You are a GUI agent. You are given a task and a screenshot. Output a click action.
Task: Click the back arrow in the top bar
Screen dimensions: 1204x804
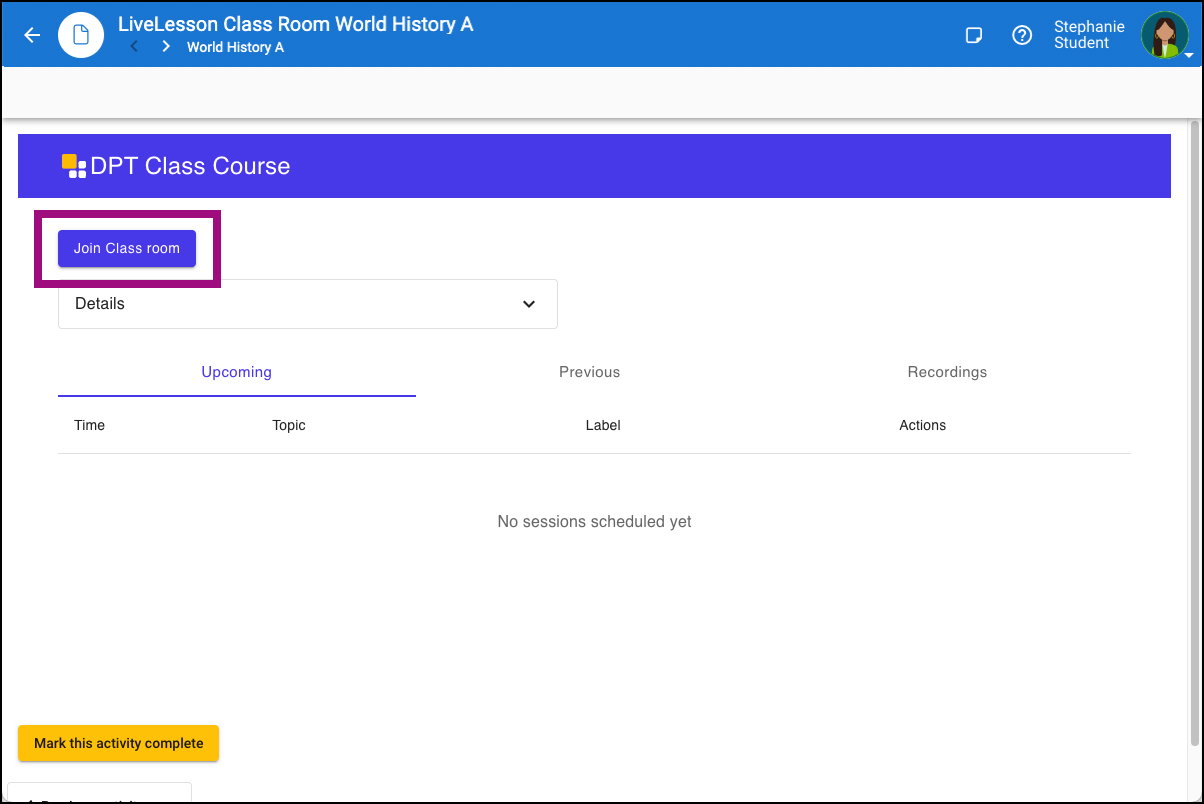[31, 35]
